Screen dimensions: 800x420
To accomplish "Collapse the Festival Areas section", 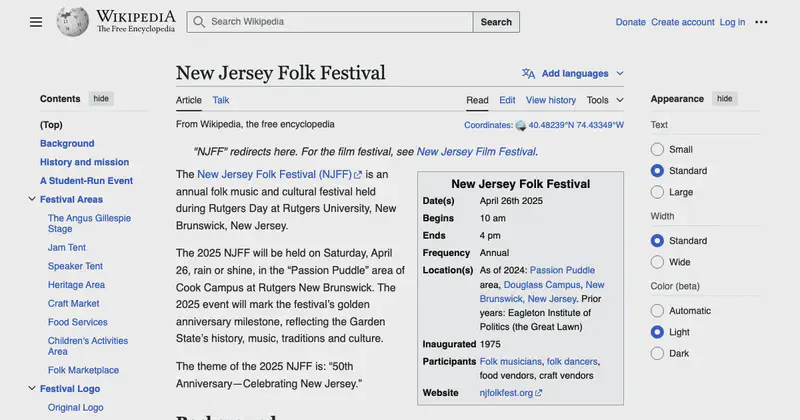I will click(32, 199).
